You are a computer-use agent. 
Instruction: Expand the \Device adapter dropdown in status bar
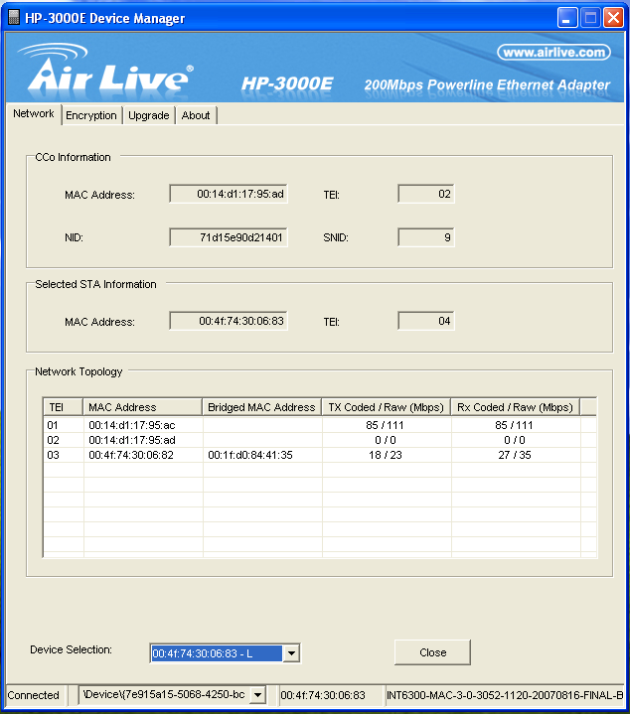click(x=258, y=695)
